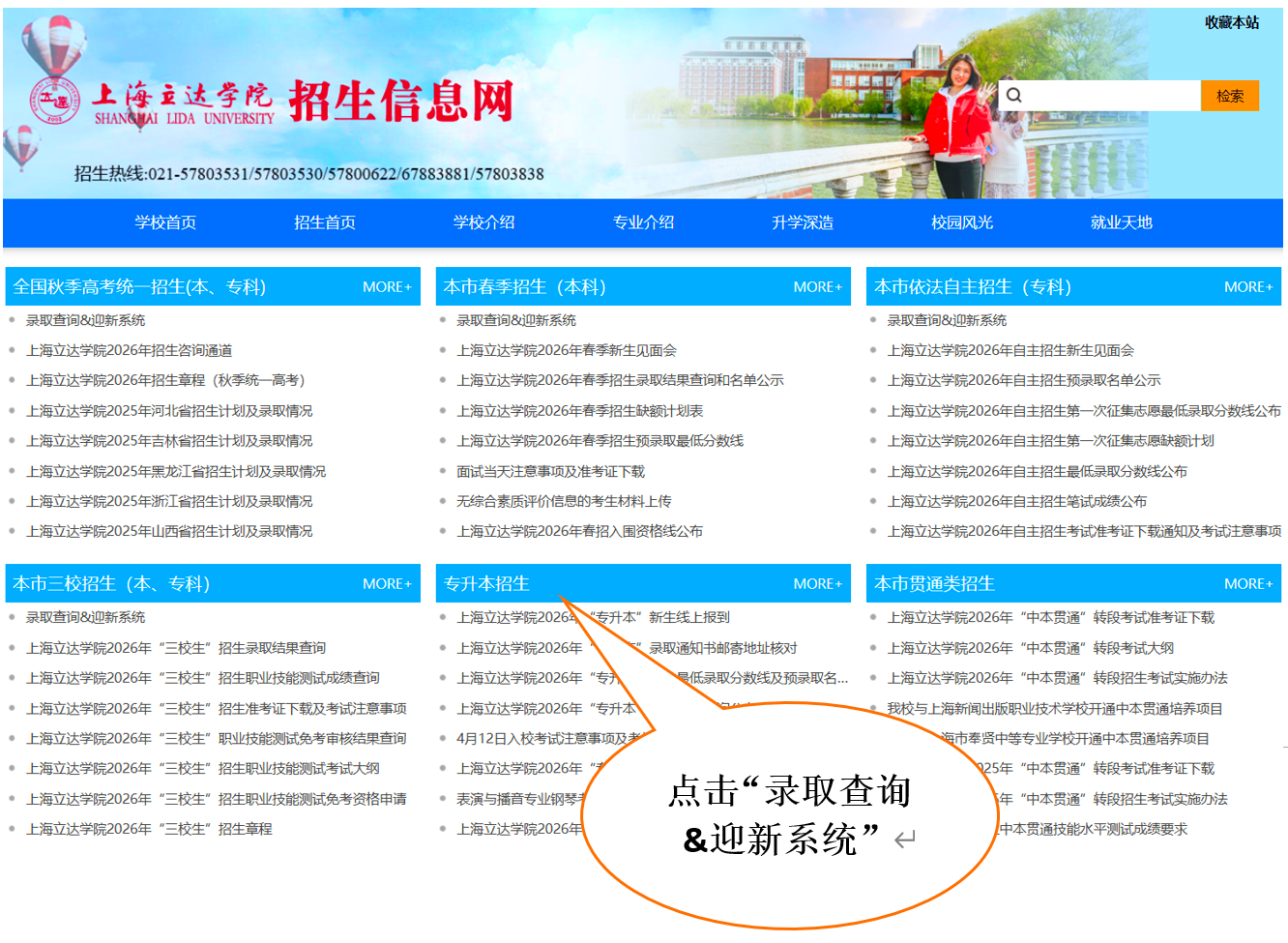This screenshot has width=1288, height=943.
Task: Open 2026年"三校生"招生章程
Action: (x=149, y=829)
